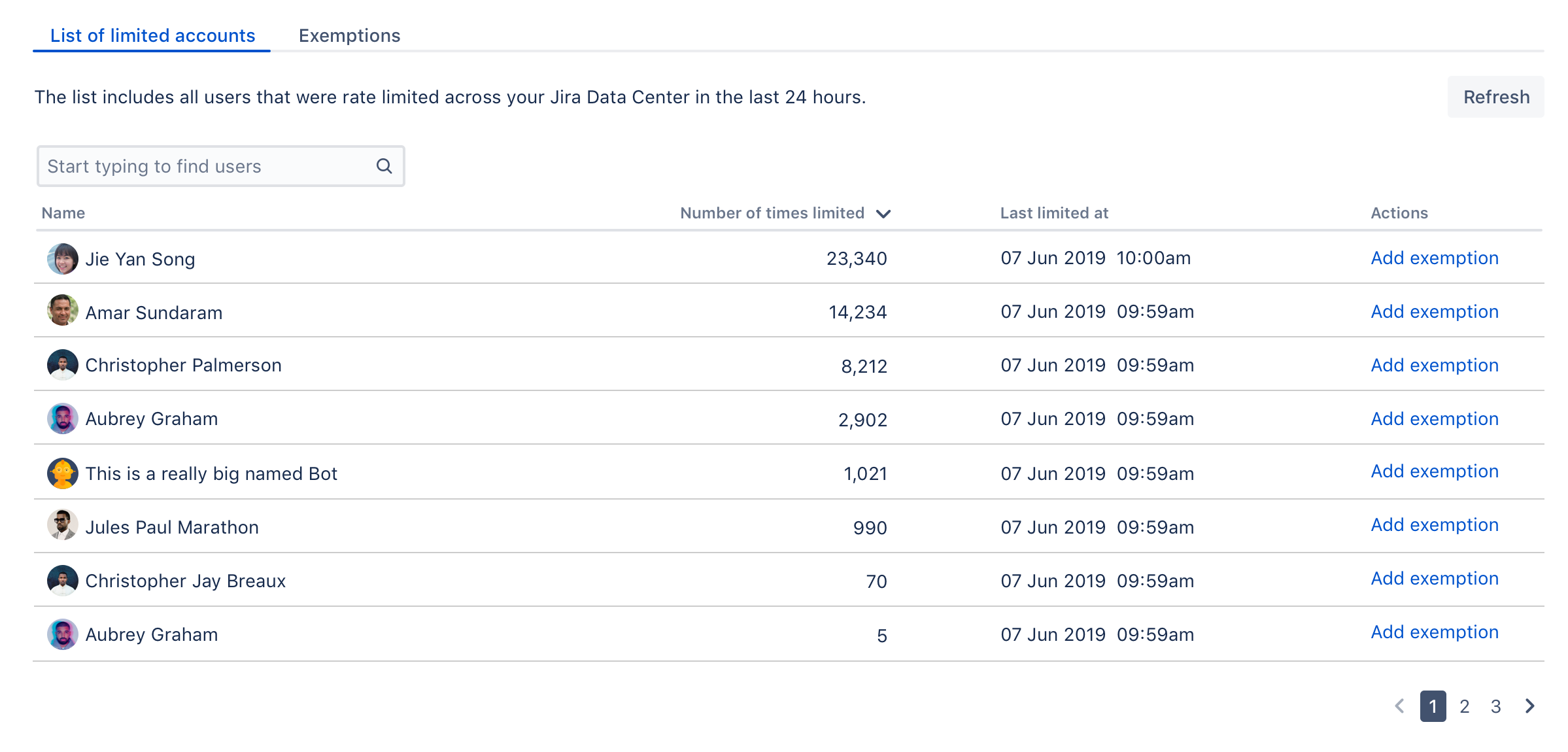The height and width of the screenshot is (752, 1568).
Task: Click the name Christopher Palmerson
Action: coord(183,366)
